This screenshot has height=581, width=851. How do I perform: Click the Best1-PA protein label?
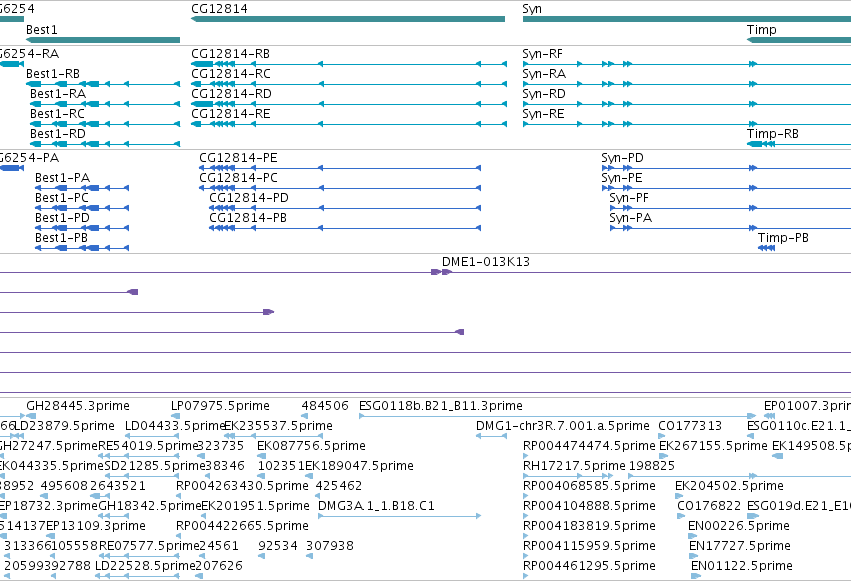[x=62, y=178]
